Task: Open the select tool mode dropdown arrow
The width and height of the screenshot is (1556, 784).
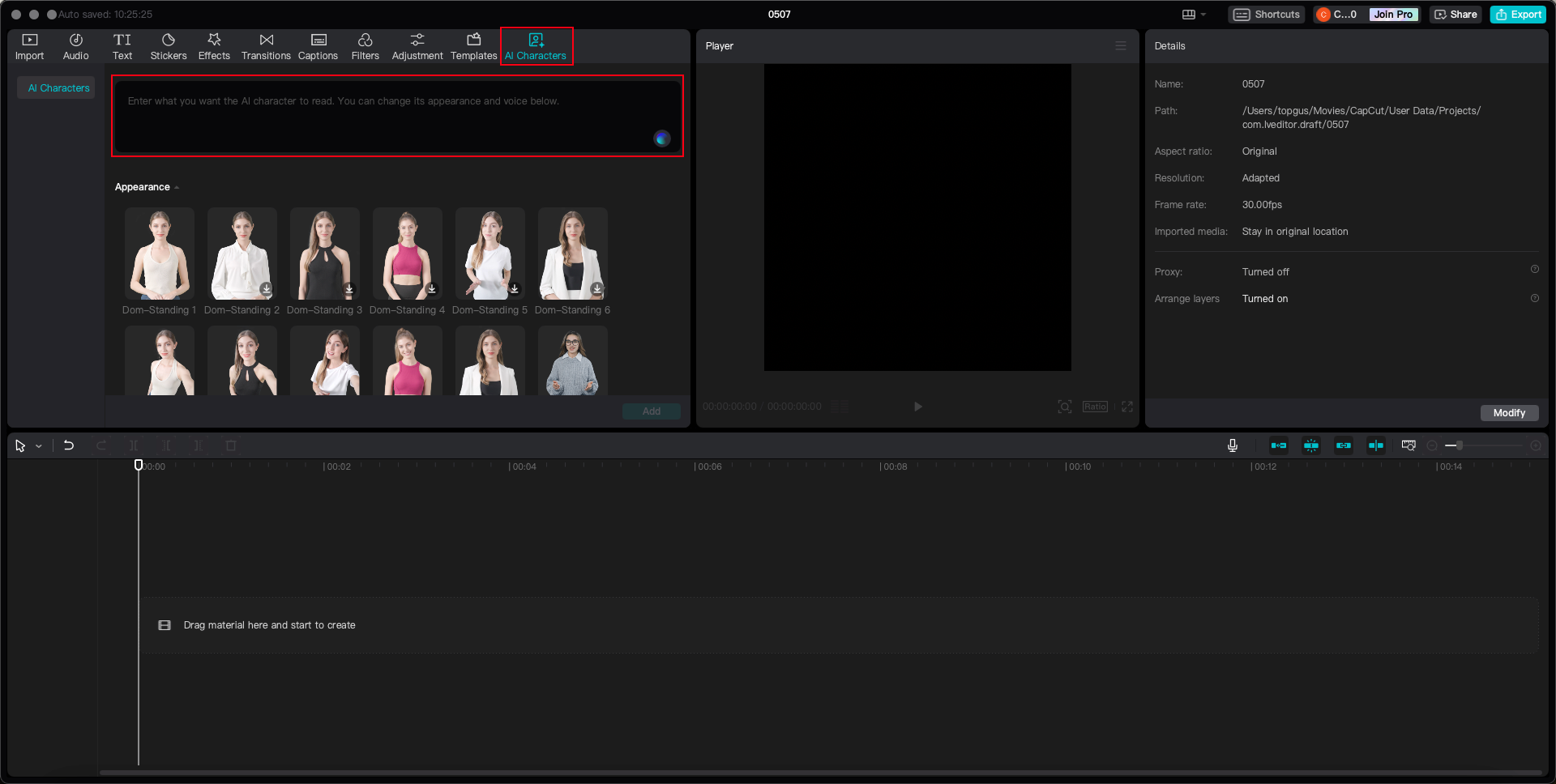Action: (39, 446)
